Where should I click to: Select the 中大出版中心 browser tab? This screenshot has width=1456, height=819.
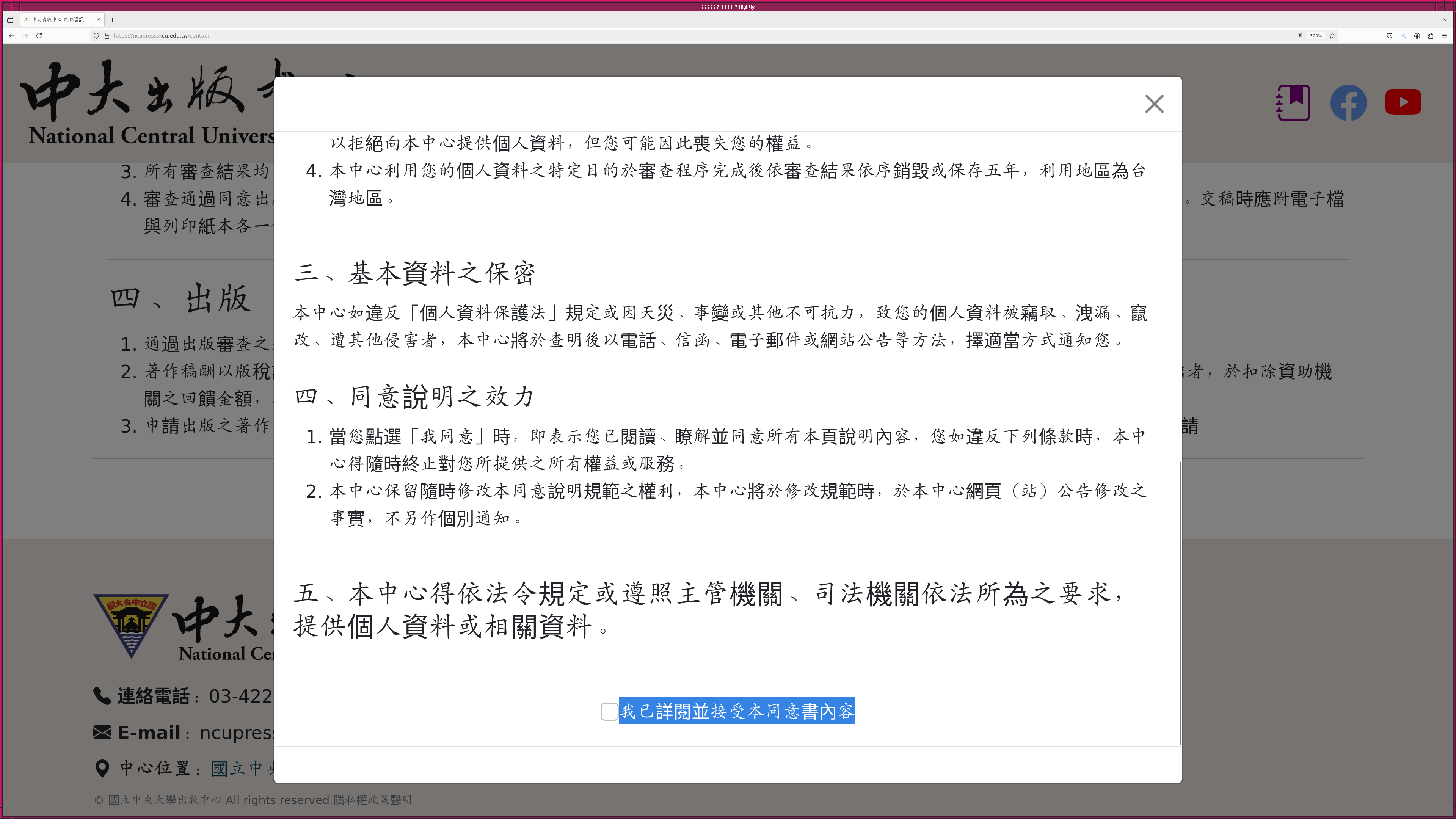(58, 20)
